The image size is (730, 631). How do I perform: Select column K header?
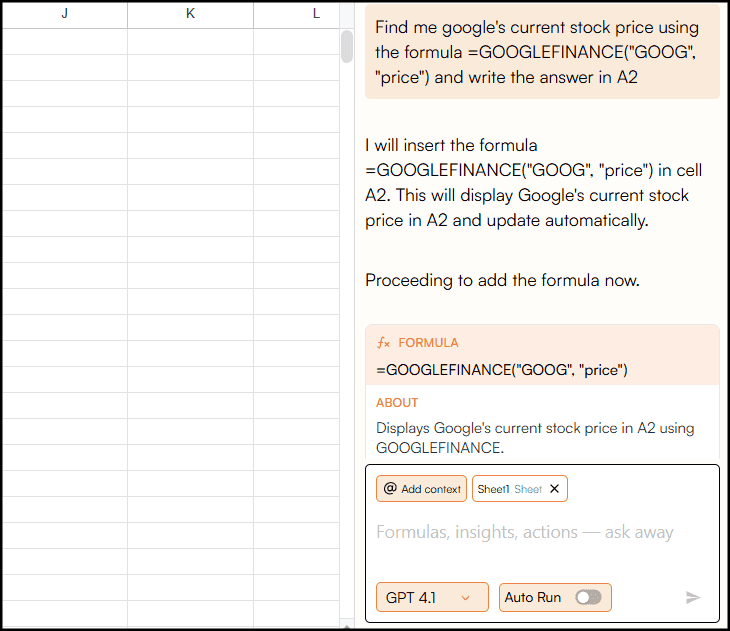(190, 14)
